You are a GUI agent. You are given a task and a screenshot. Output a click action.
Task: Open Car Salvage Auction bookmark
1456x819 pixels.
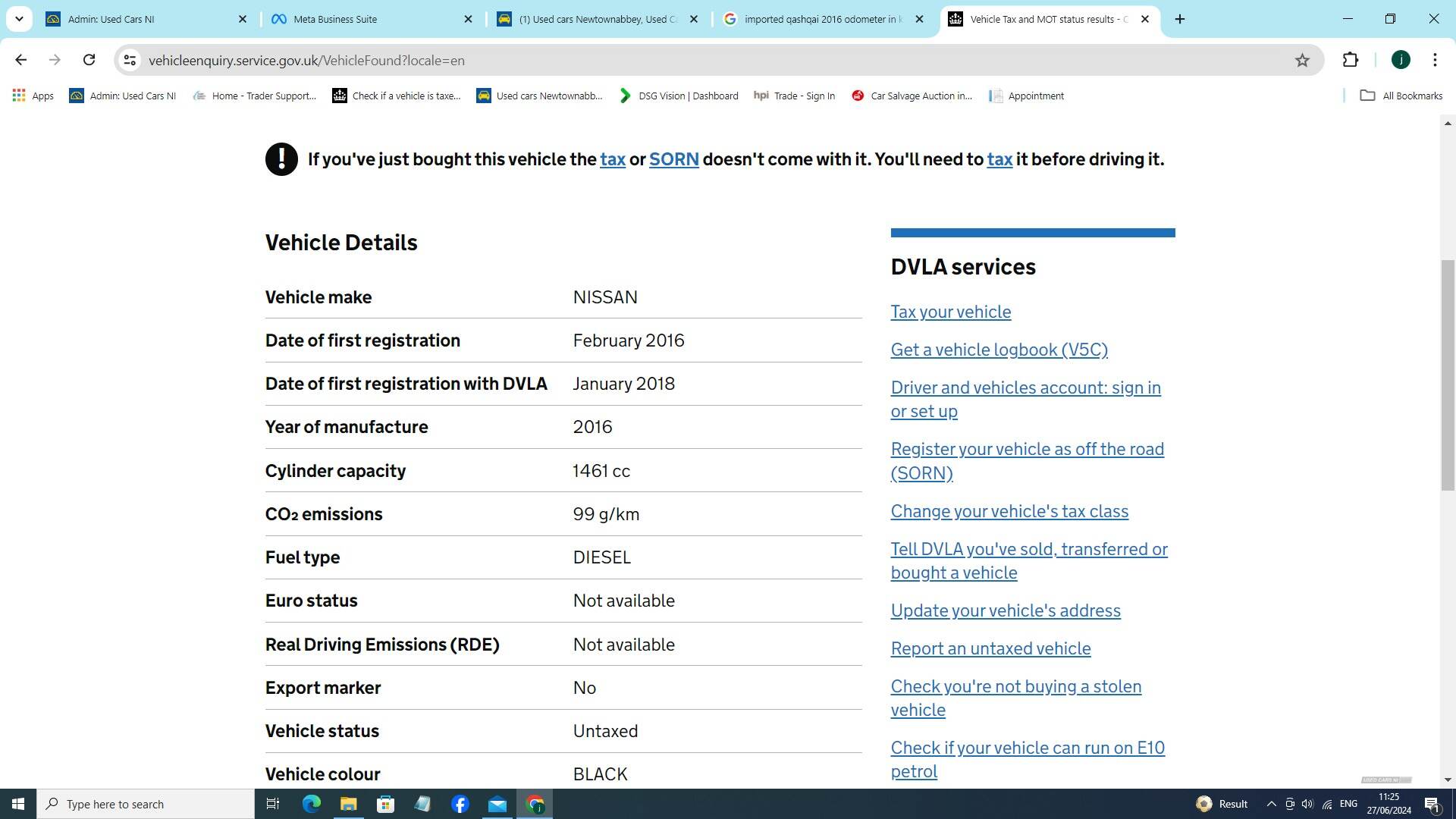coord(912,96)
